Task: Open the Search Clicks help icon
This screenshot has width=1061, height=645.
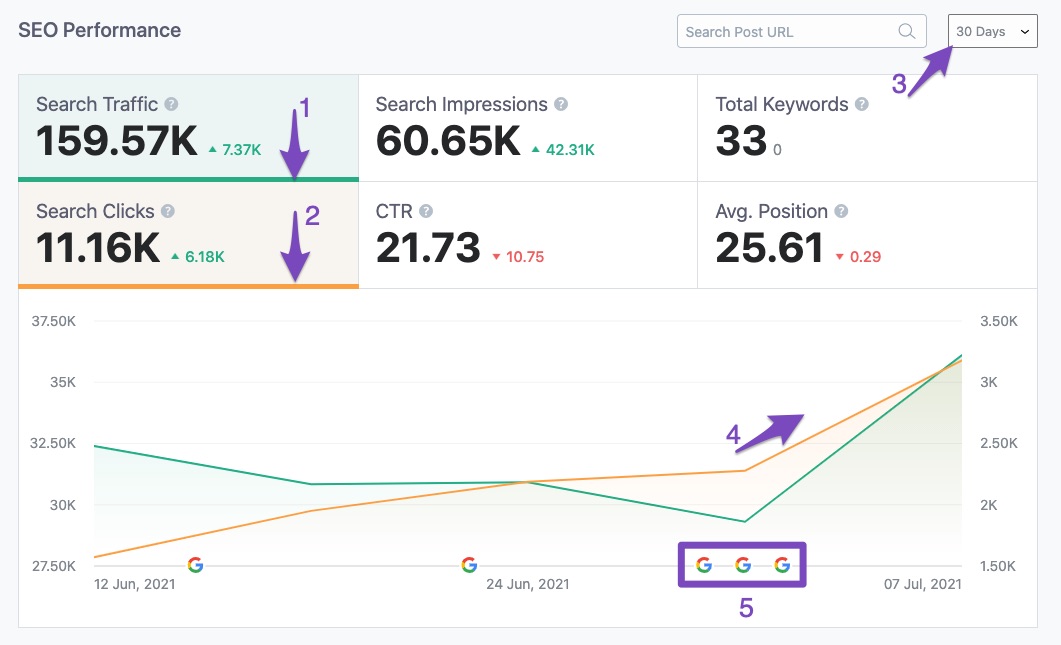Action: 168,211
